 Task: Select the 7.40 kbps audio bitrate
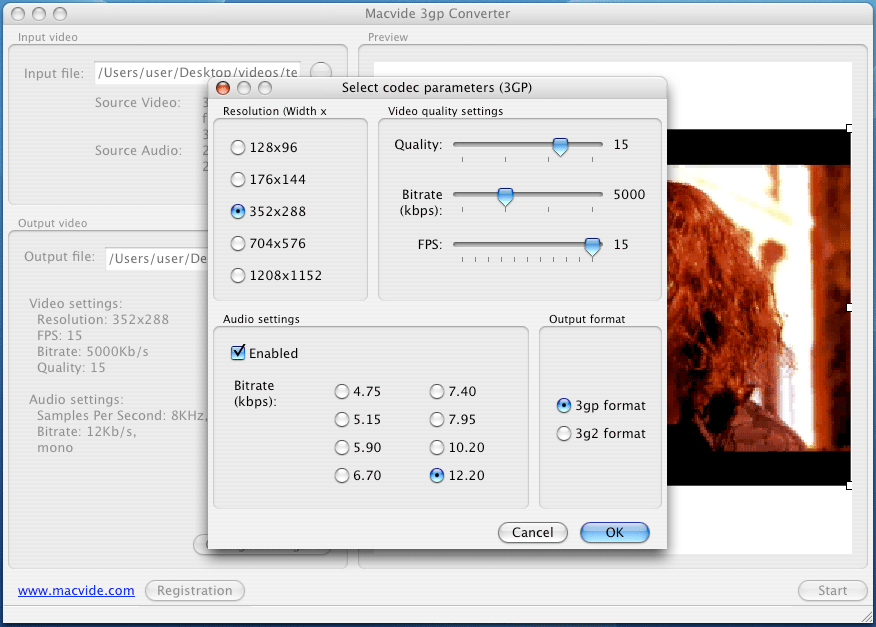tap(437, 392)
